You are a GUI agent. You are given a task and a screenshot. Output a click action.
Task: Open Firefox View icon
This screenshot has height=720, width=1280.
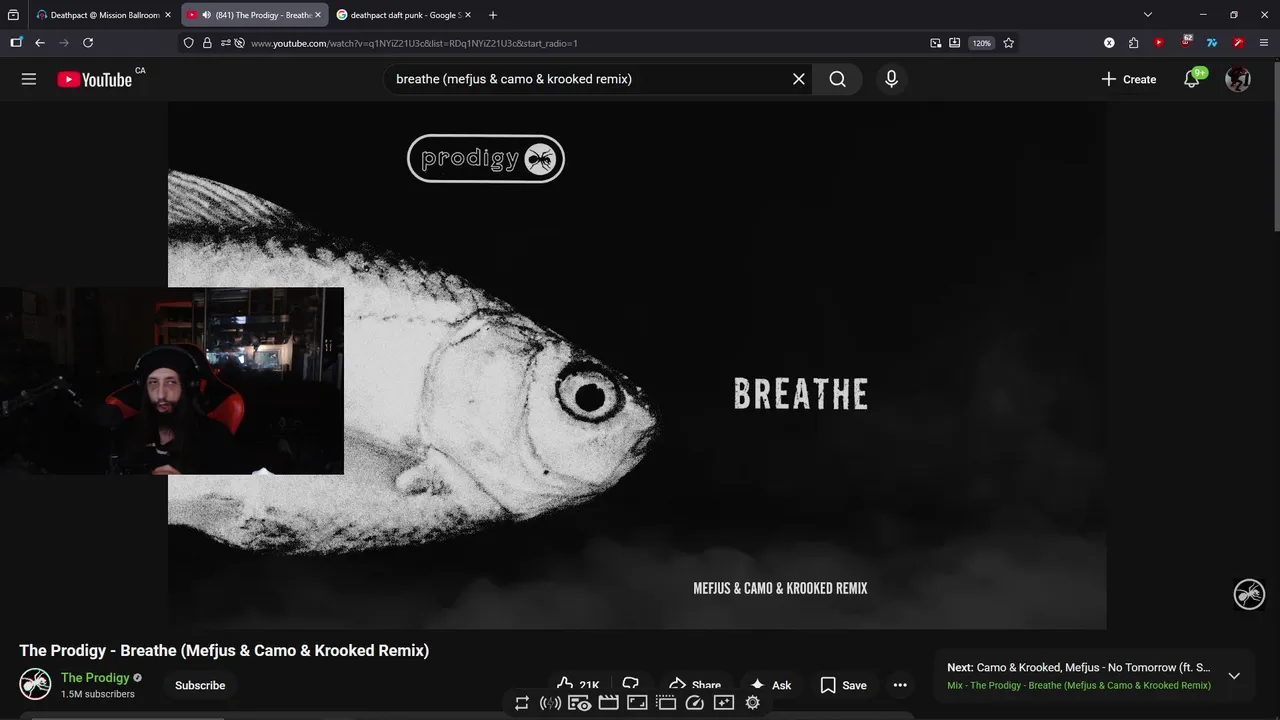coord(13,15)
